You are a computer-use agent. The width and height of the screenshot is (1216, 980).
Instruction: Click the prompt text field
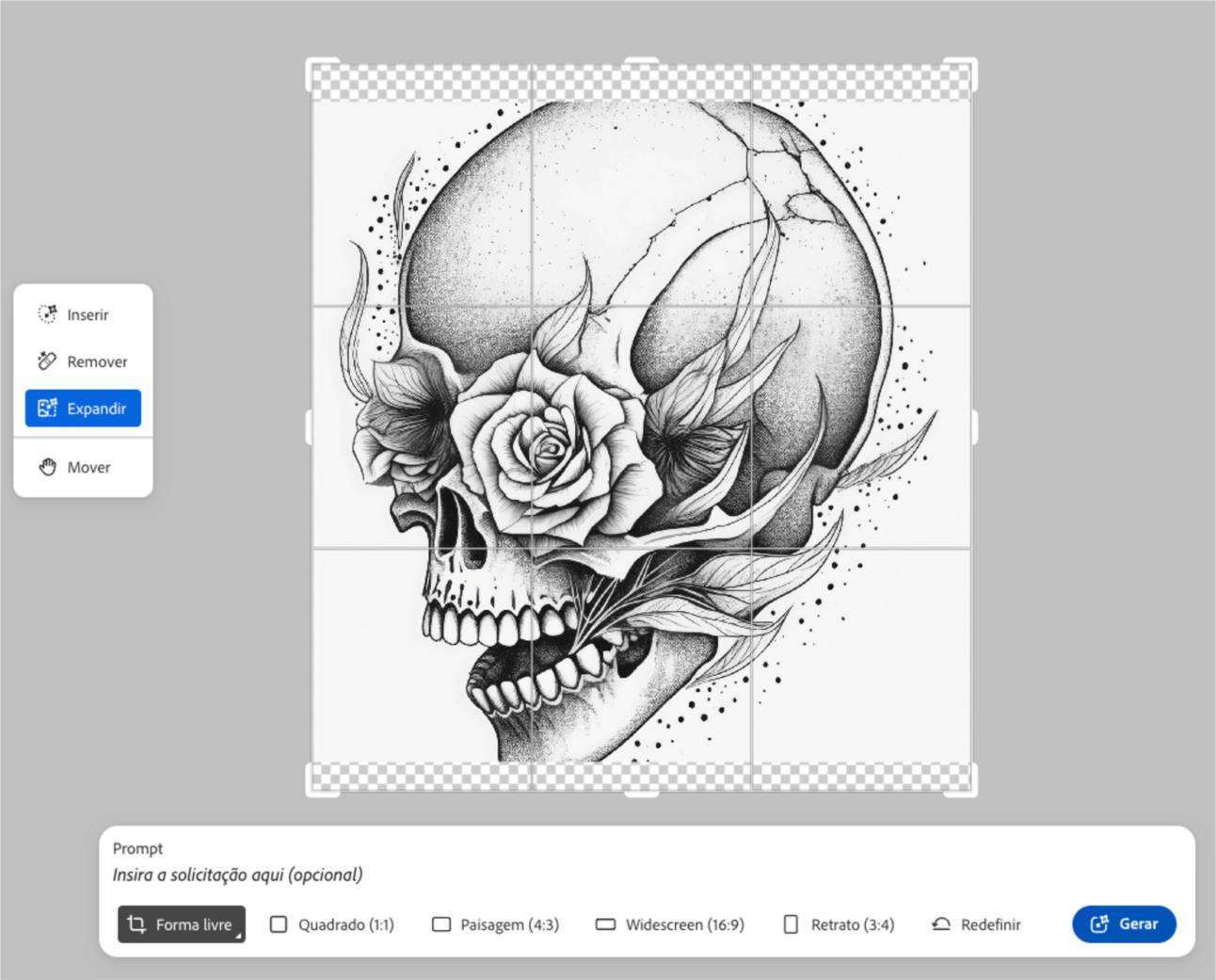[x=647, y=875]
